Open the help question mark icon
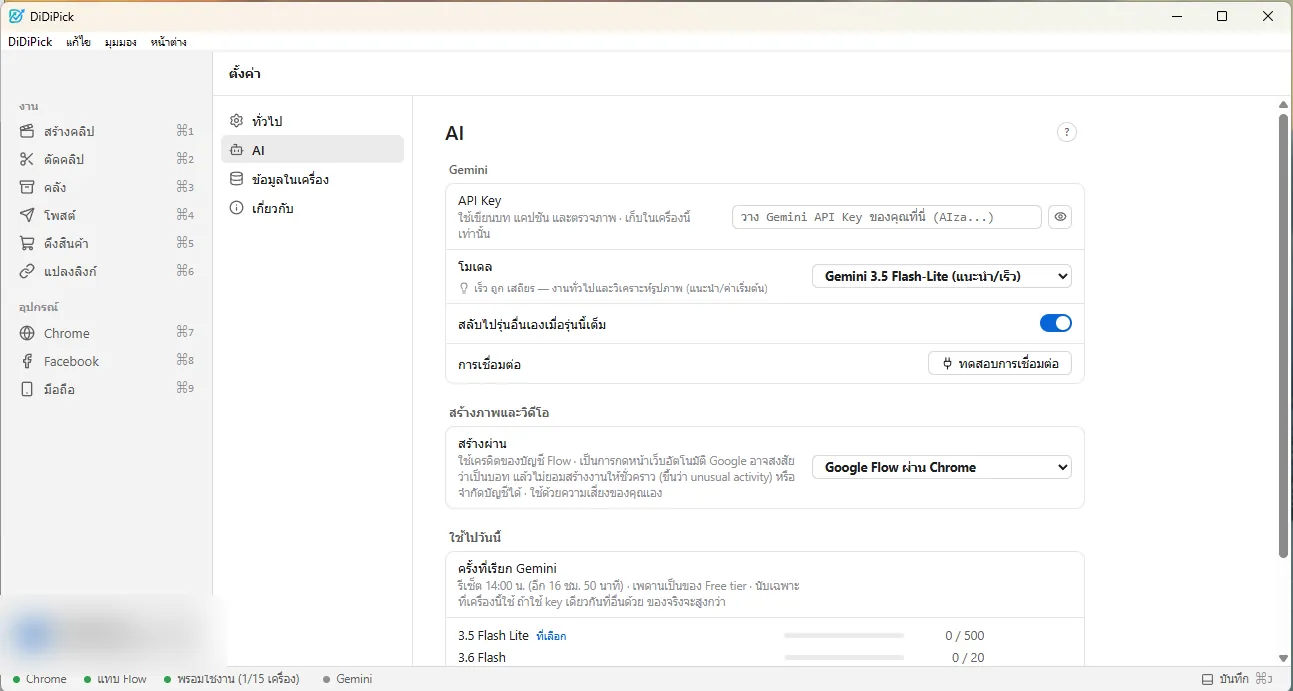Screen dimensions: 1293x691 (1067, 132)
